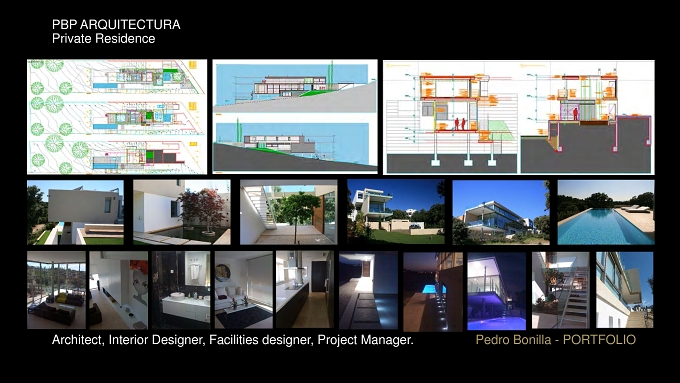
Task: Open the blue elevation drawings image
Action: click(x=295, y=117)
